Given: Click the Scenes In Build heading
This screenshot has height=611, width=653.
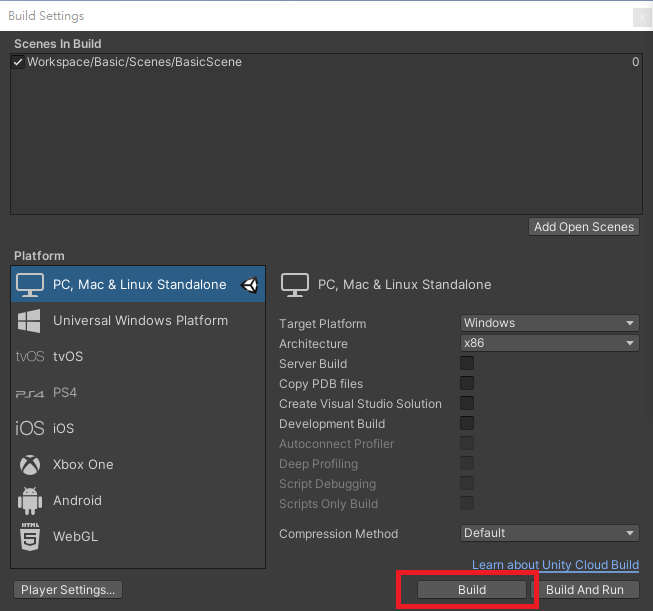Looking at the screenshot, I should click(57, 44).
